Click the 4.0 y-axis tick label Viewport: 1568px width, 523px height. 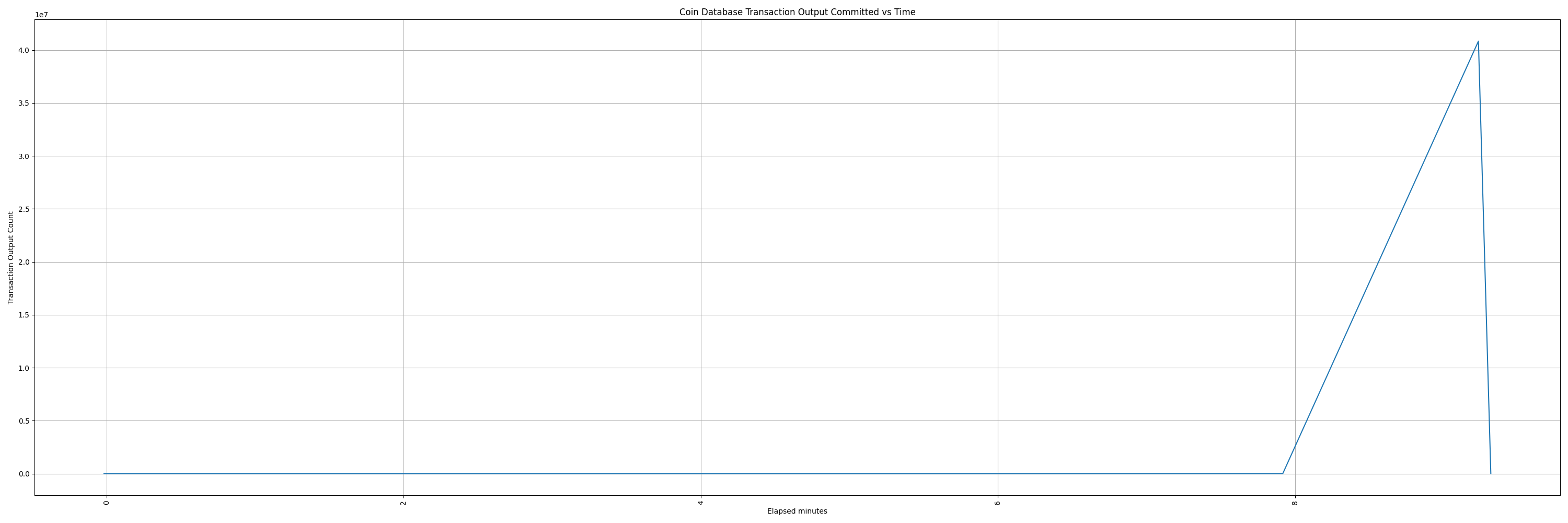pos(24,51)
